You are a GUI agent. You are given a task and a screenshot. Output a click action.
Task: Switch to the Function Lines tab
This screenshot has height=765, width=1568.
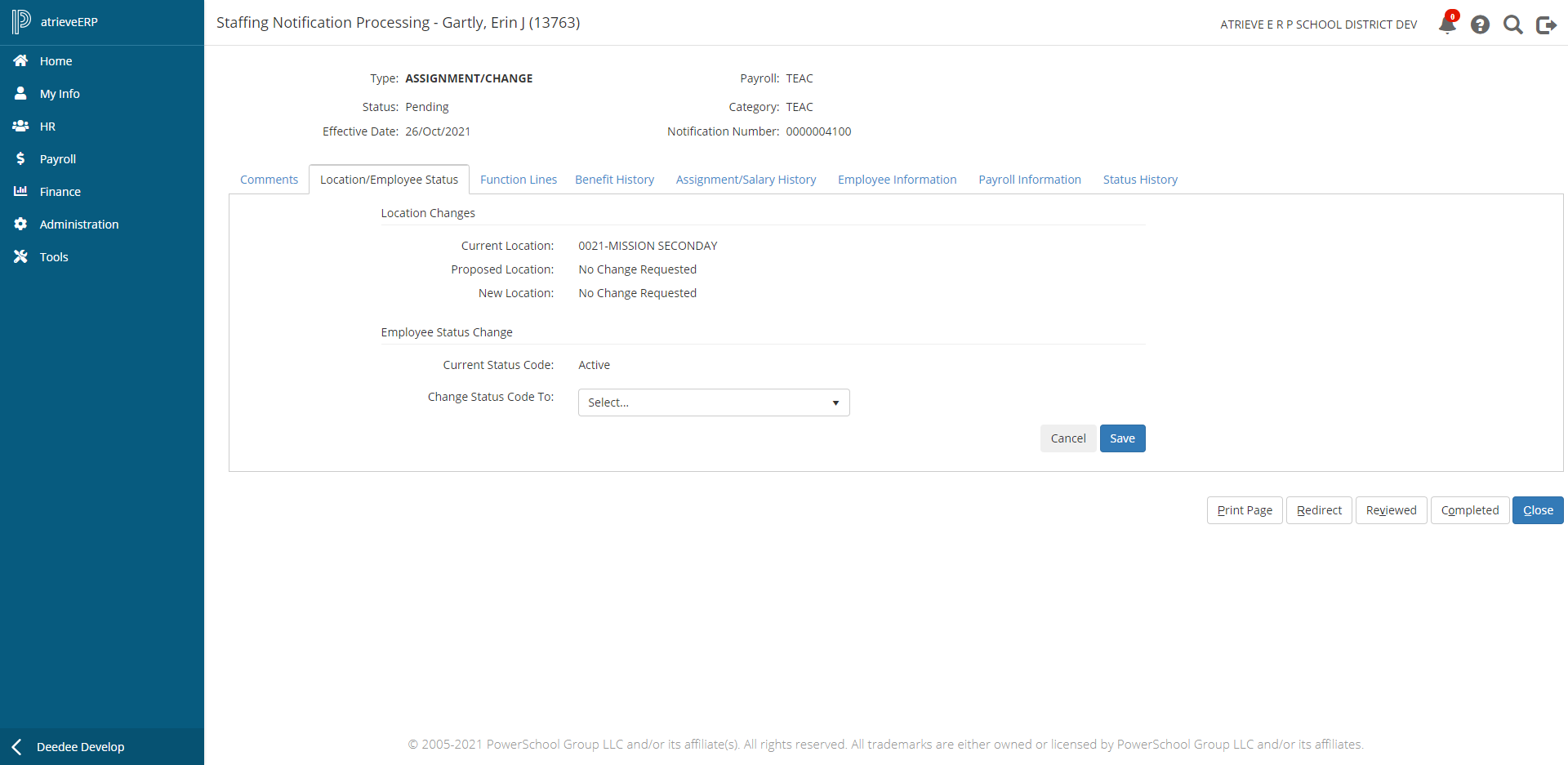tap(518, 180)
